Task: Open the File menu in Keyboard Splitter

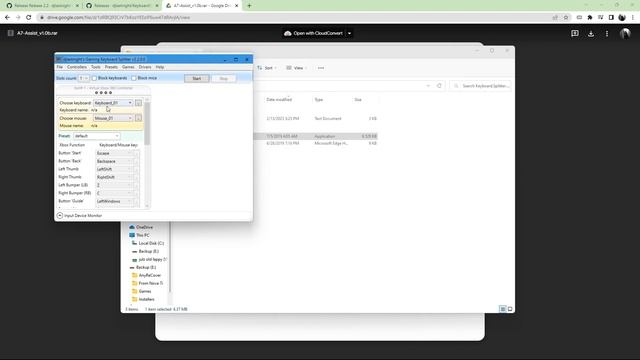Action: pos(60,67)
